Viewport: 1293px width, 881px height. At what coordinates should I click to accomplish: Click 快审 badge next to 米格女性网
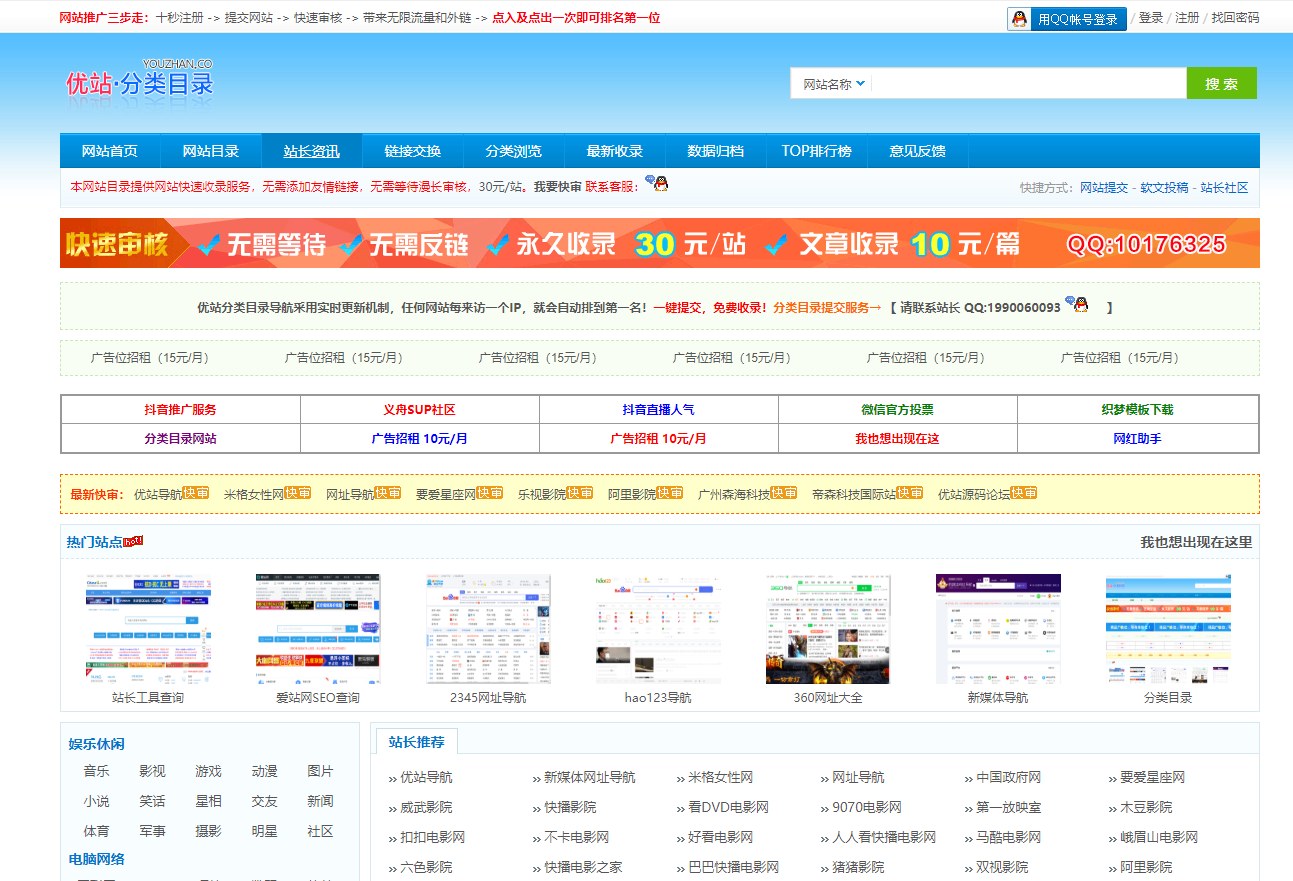(298, 493)
